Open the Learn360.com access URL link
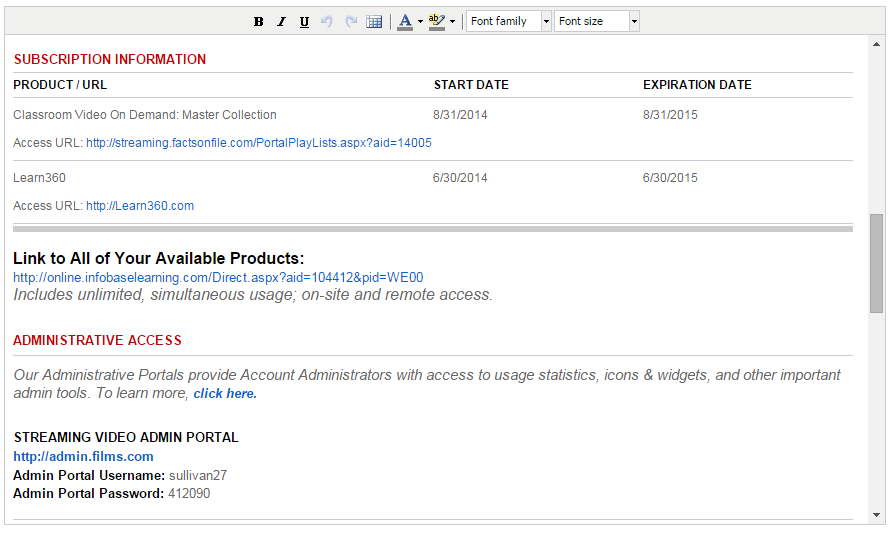This screenshot has width=894, height=534. [140, 206]
